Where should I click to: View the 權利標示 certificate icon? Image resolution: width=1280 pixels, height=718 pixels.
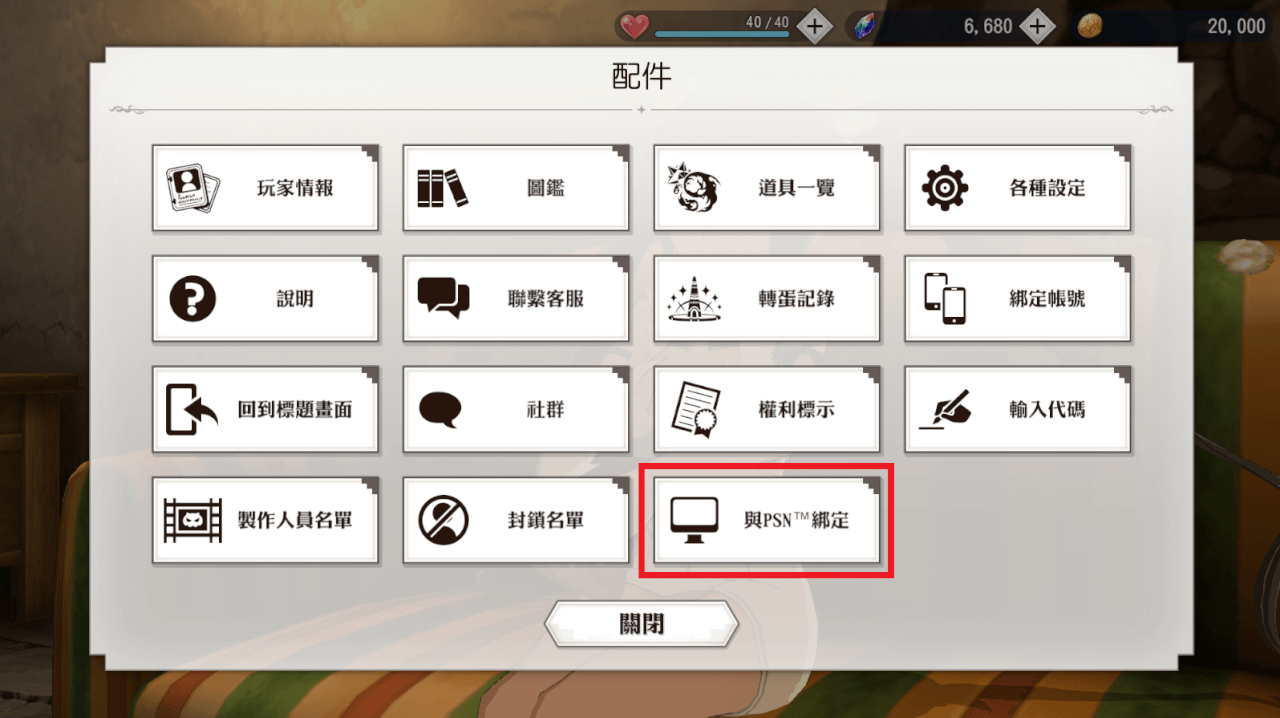pyautogui.click(x=695, y=409)
